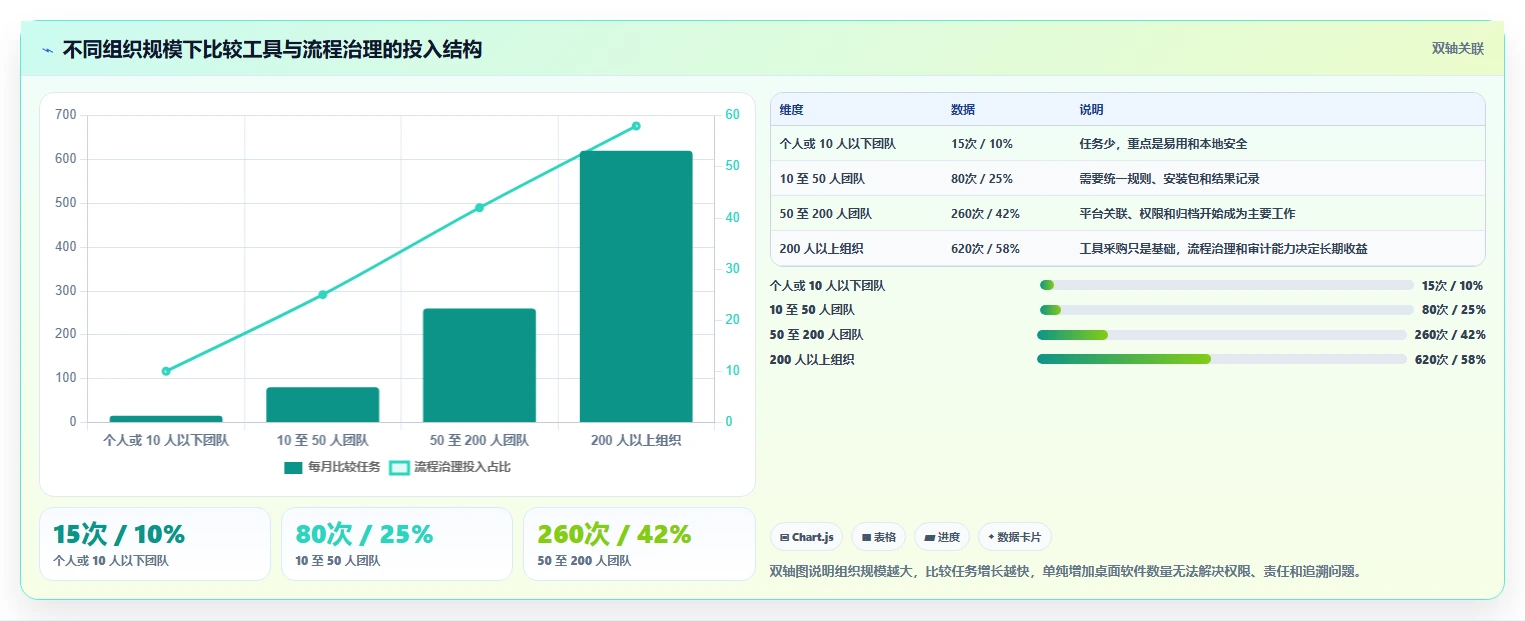Click the line point above 10 至 50 人团队
This screenshot has width=1525, height=621.
(x=323, y=295)
